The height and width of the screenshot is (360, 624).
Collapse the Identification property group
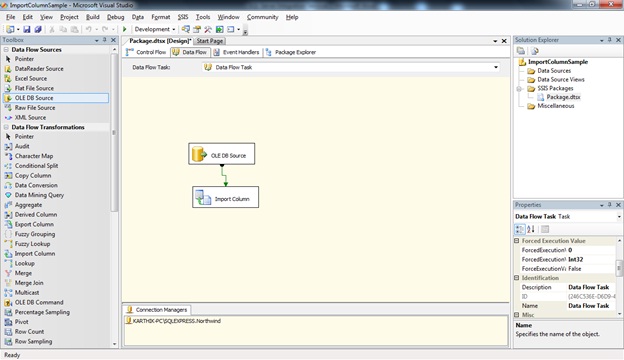[x=517, y=278]
